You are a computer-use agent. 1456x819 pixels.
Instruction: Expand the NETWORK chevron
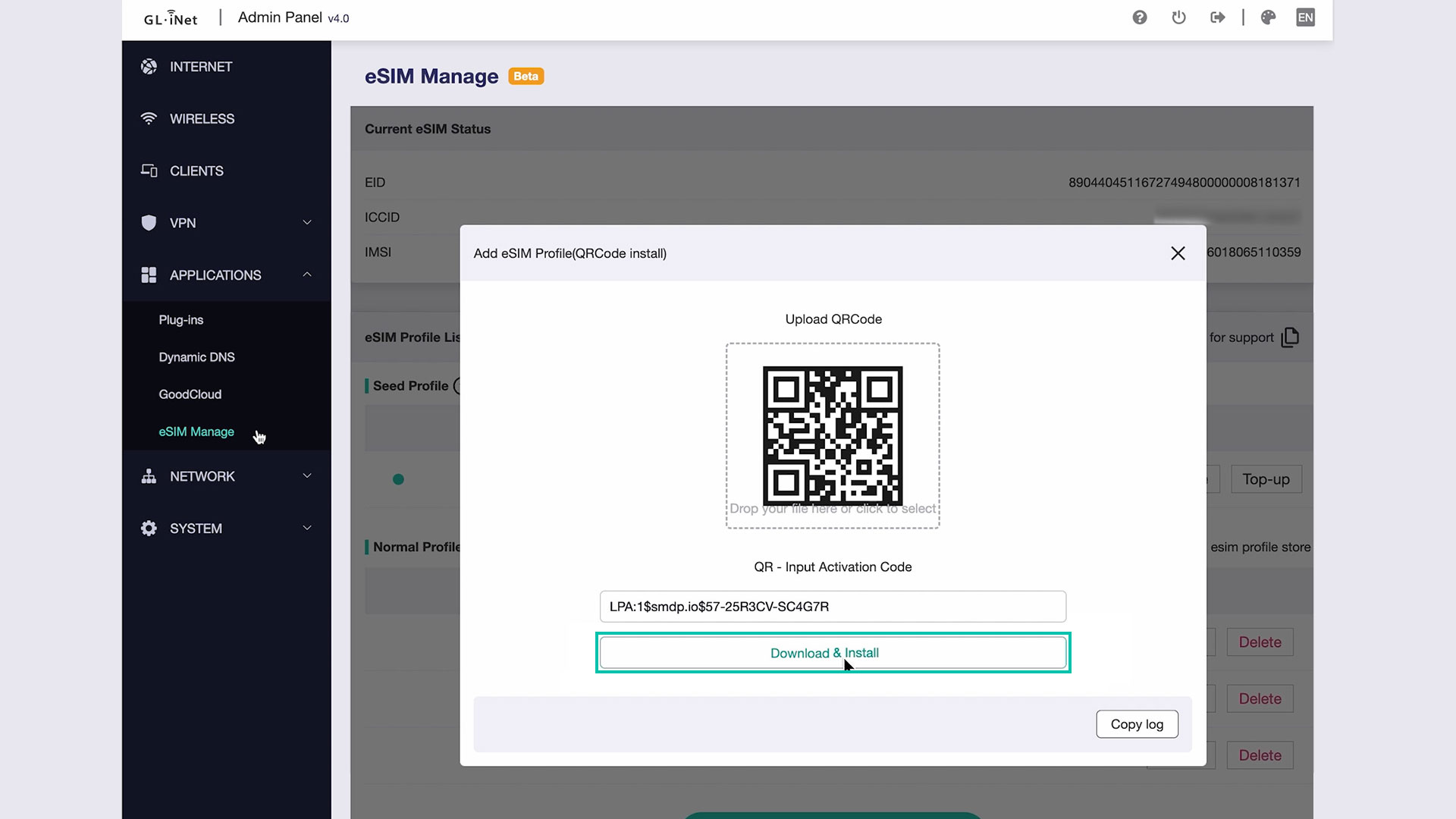(x=307, y=475)
